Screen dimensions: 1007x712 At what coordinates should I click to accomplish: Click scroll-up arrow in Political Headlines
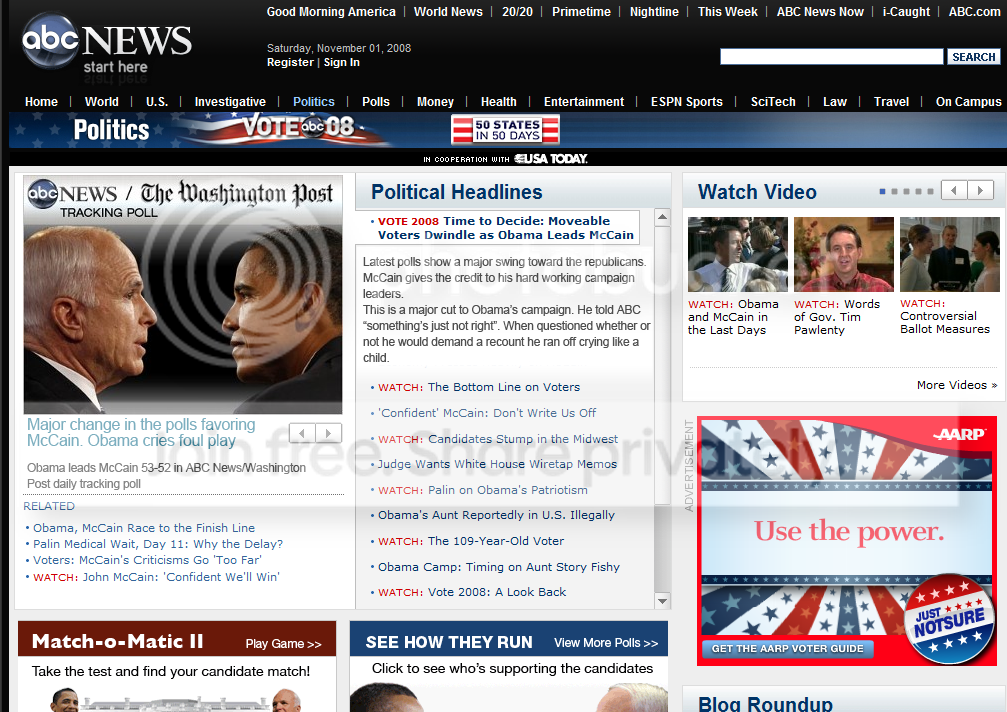pos(662,217)
